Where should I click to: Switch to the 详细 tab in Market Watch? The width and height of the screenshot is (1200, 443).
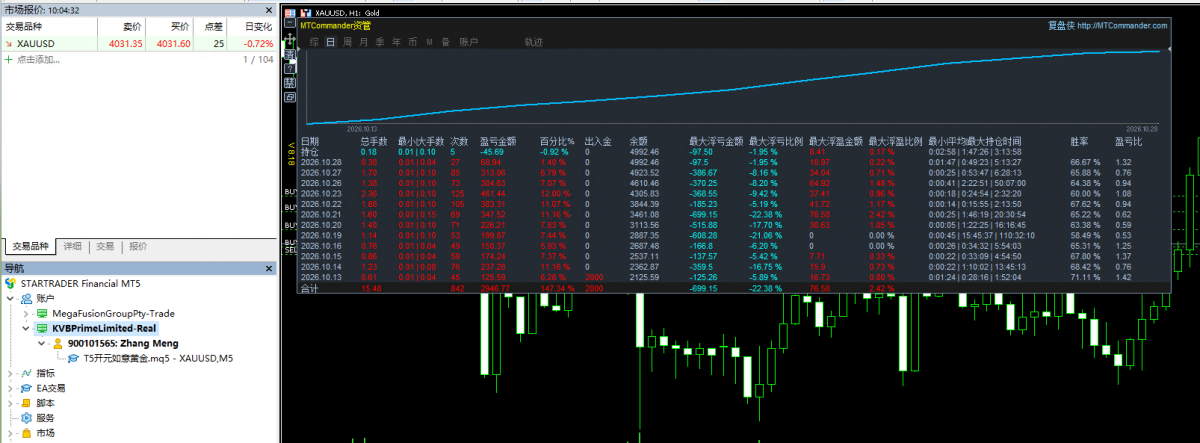click(73, 246)
